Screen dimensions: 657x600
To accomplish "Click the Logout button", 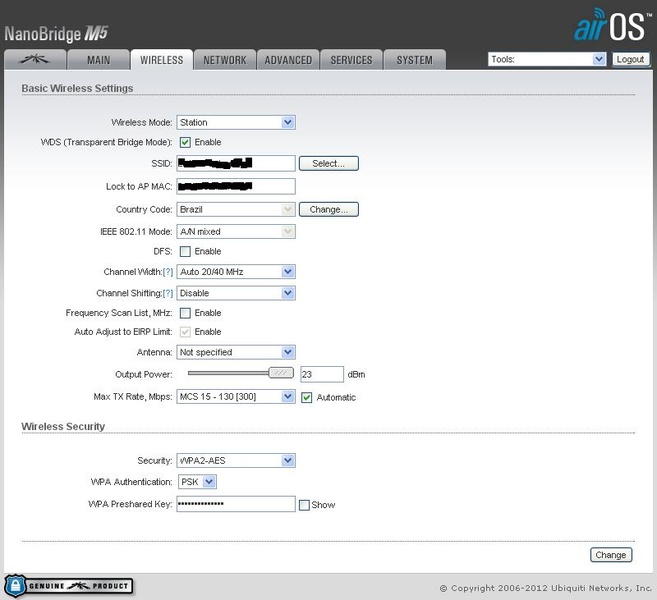I will coord(630,59).
